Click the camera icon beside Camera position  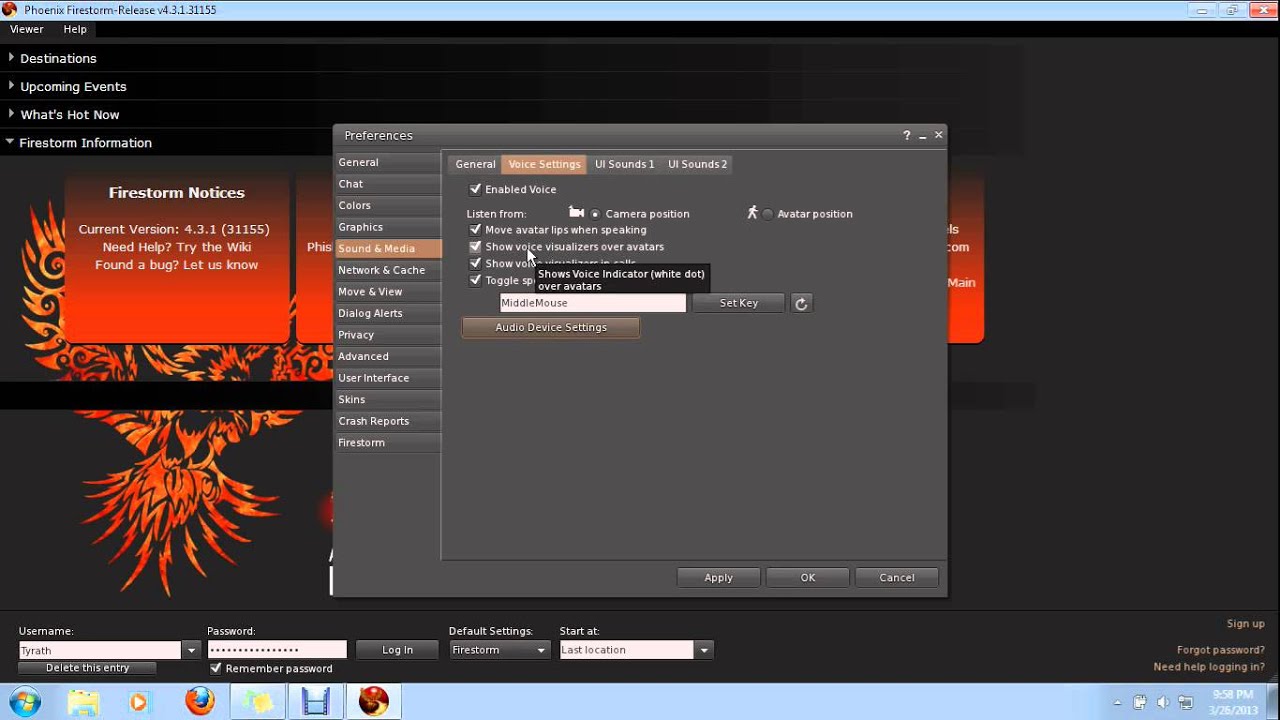coord(576,213)
